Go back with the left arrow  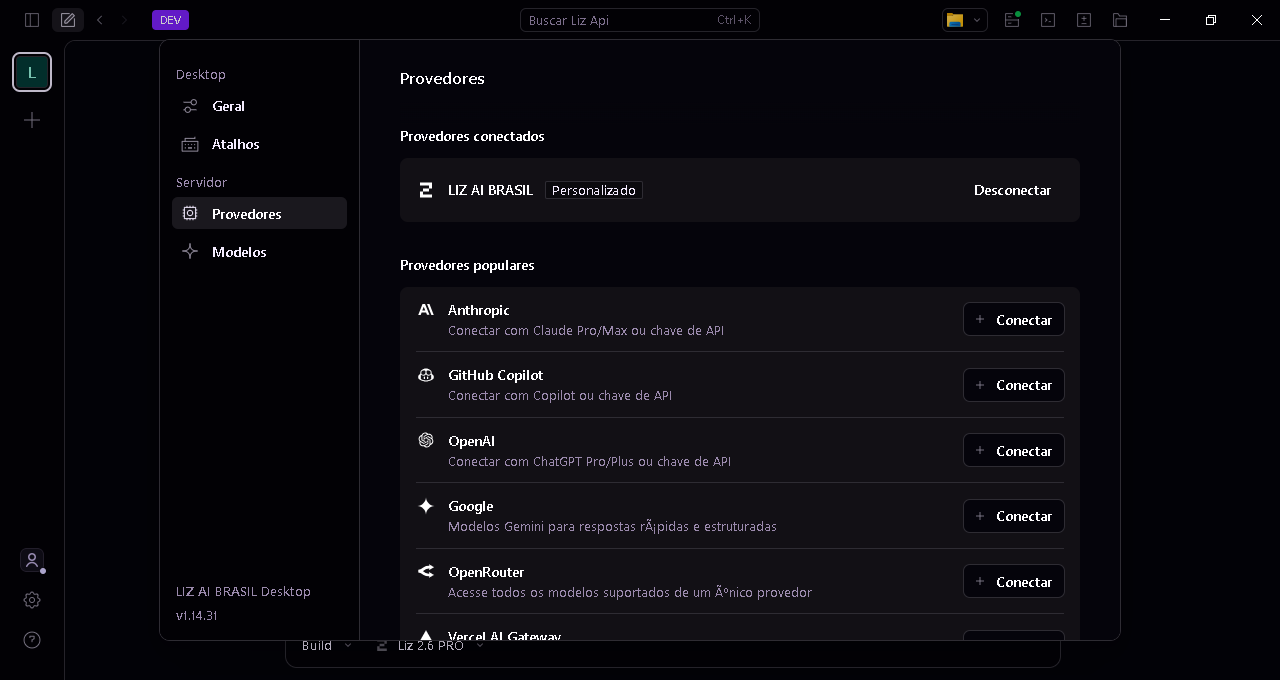tap(99, 20)
